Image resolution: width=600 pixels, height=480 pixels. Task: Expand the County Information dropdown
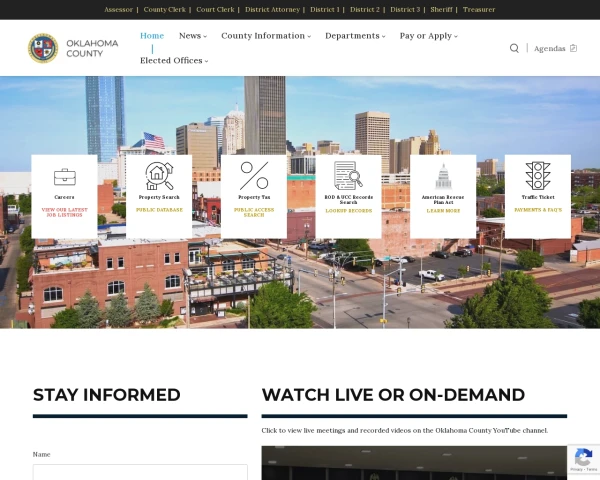(266, 36)
